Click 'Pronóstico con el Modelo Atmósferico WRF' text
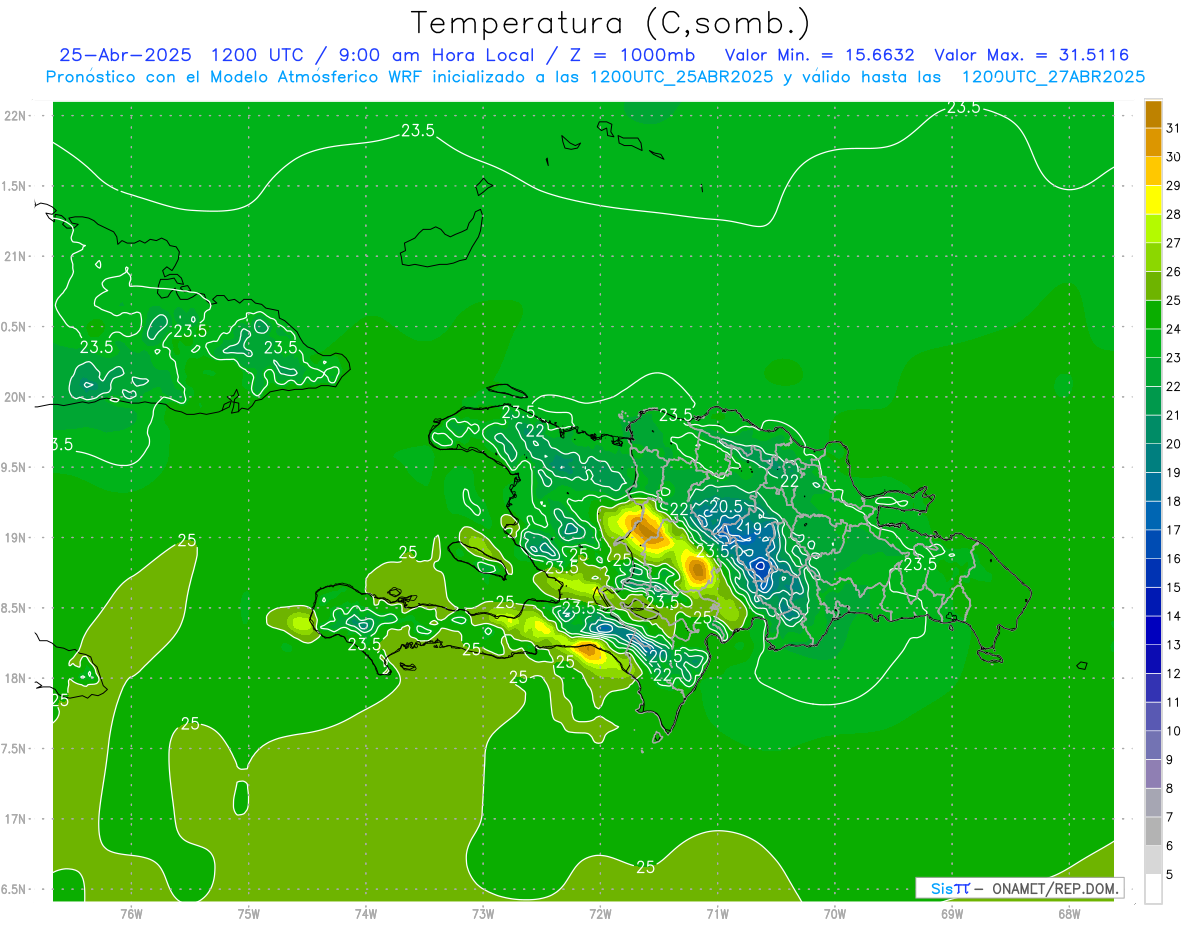 [235, 77]
